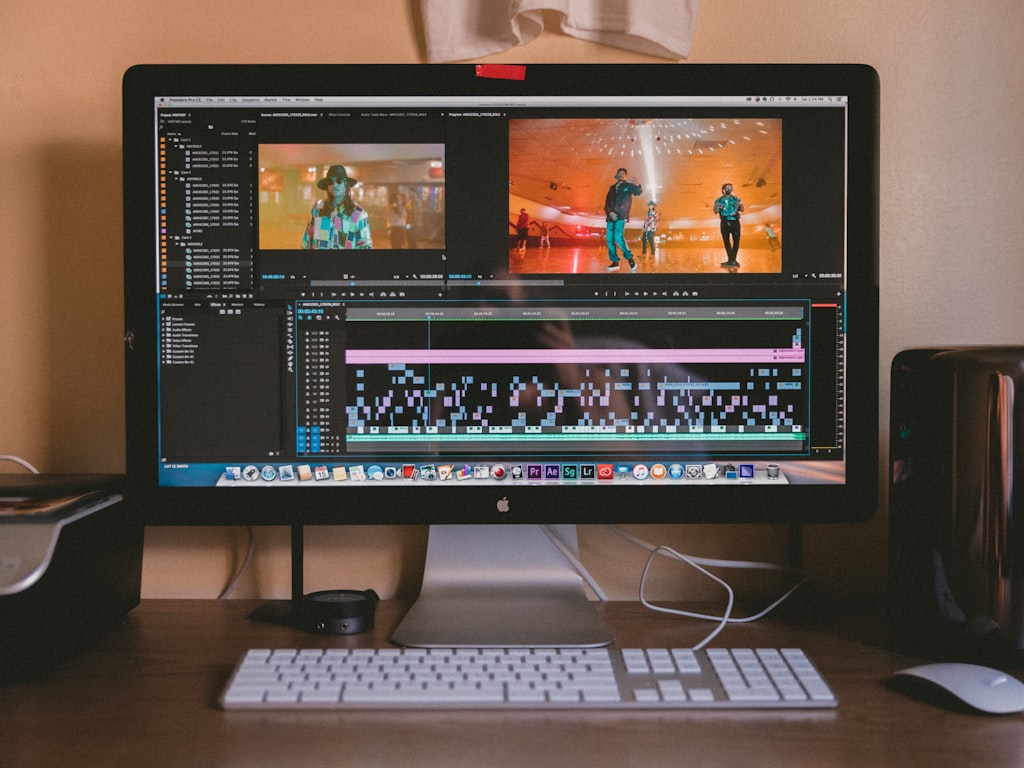1024x768 pixels.
Task: Mute the A1 audio track
Action: pos(323,437)
